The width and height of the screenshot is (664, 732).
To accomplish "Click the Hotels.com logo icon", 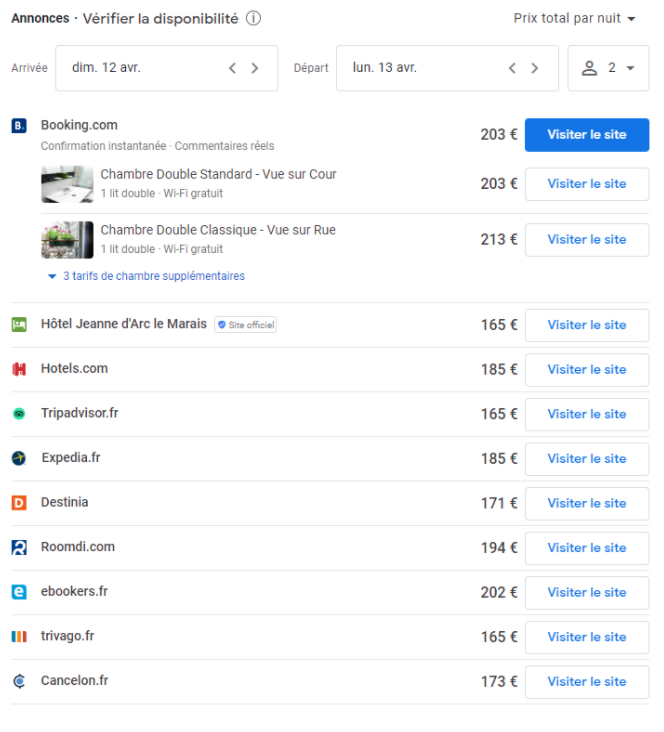I will point(19,369).
